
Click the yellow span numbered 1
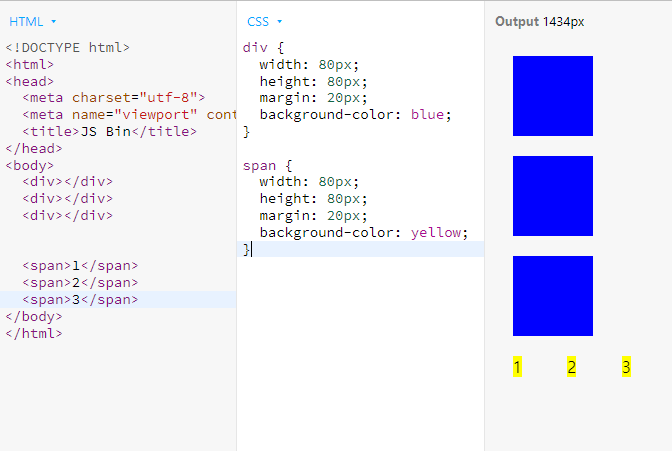click(517, 367)
